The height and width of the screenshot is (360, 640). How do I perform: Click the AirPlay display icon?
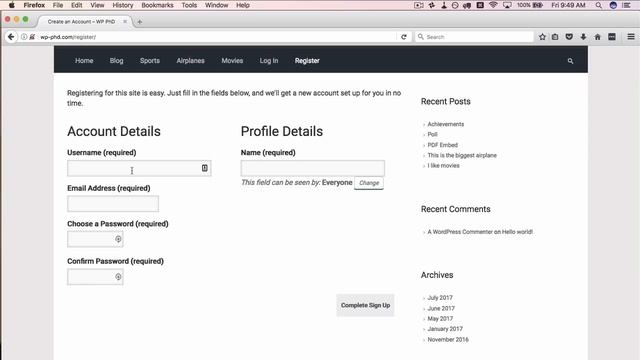pyautogui.click(x=507, y=5)
